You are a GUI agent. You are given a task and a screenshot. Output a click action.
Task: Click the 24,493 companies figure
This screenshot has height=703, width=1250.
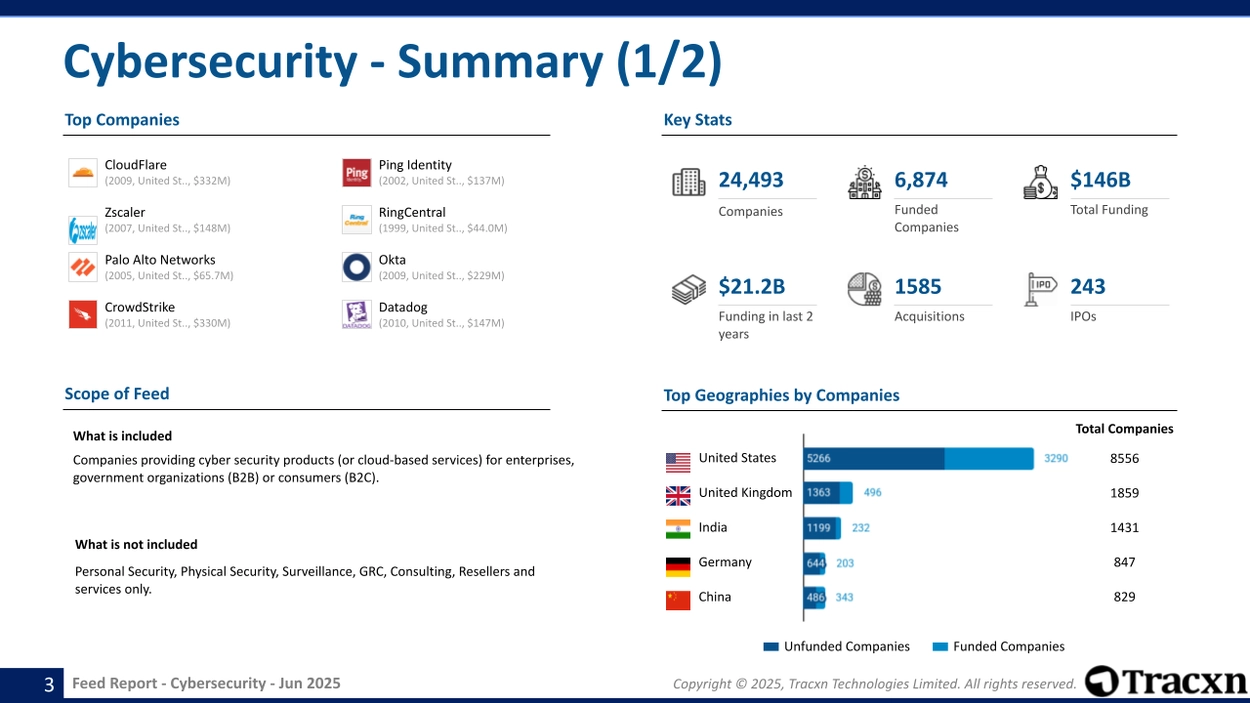751,180
